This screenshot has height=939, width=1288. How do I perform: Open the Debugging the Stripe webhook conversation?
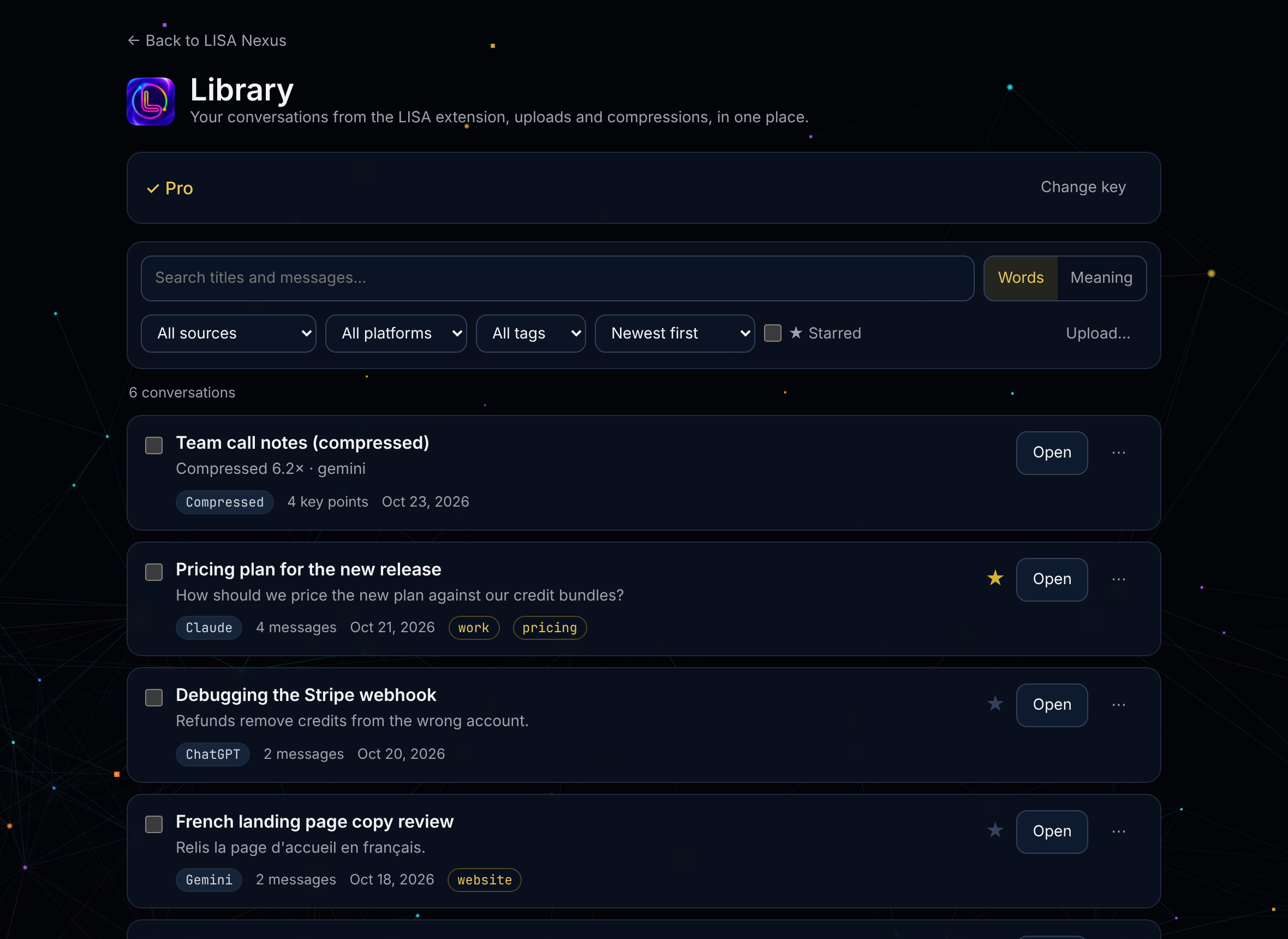tap(1052, 705)
